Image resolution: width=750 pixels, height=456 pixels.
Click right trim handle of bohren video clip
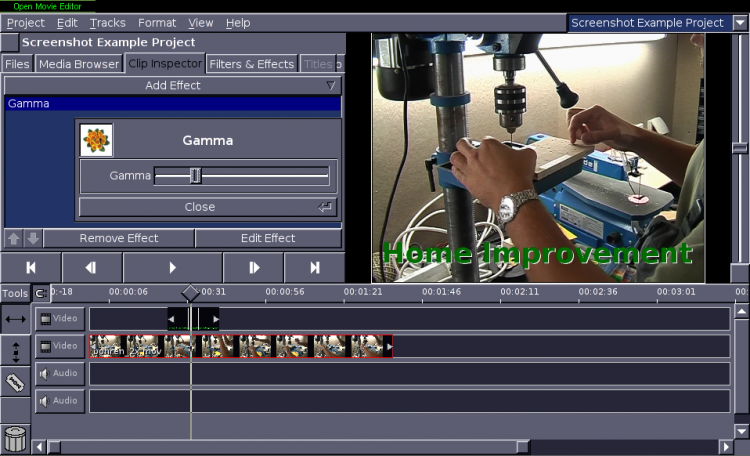click(x=389, y=346)
